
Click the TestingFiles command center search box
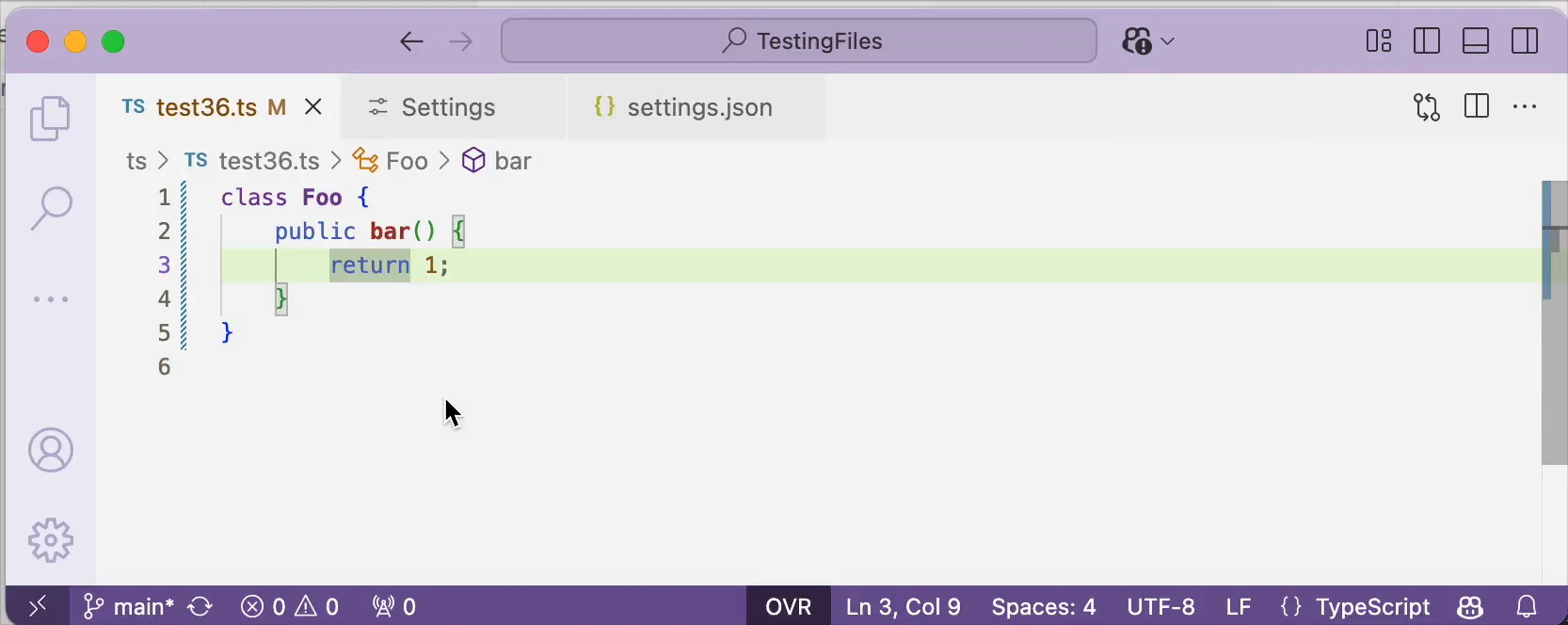point(800,41)
